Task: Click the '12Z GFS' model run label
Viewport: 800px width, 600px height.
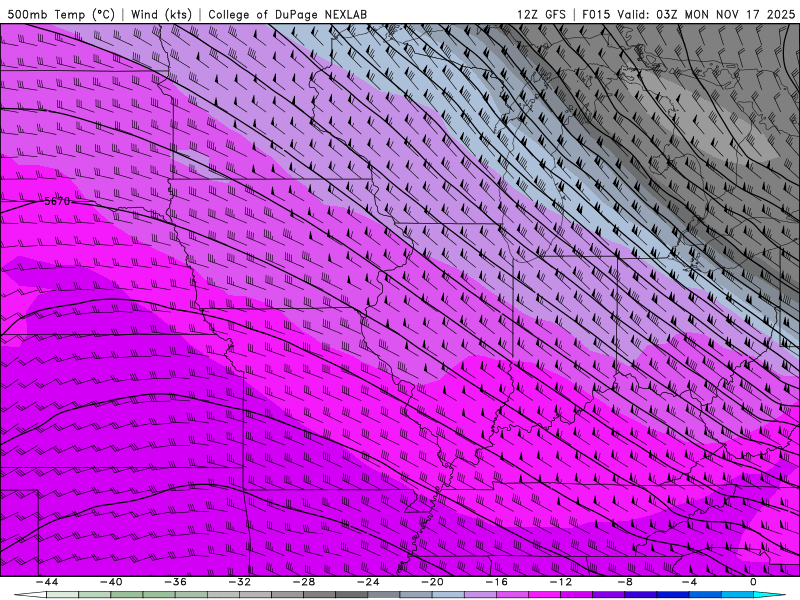Action: click(541, 14)
